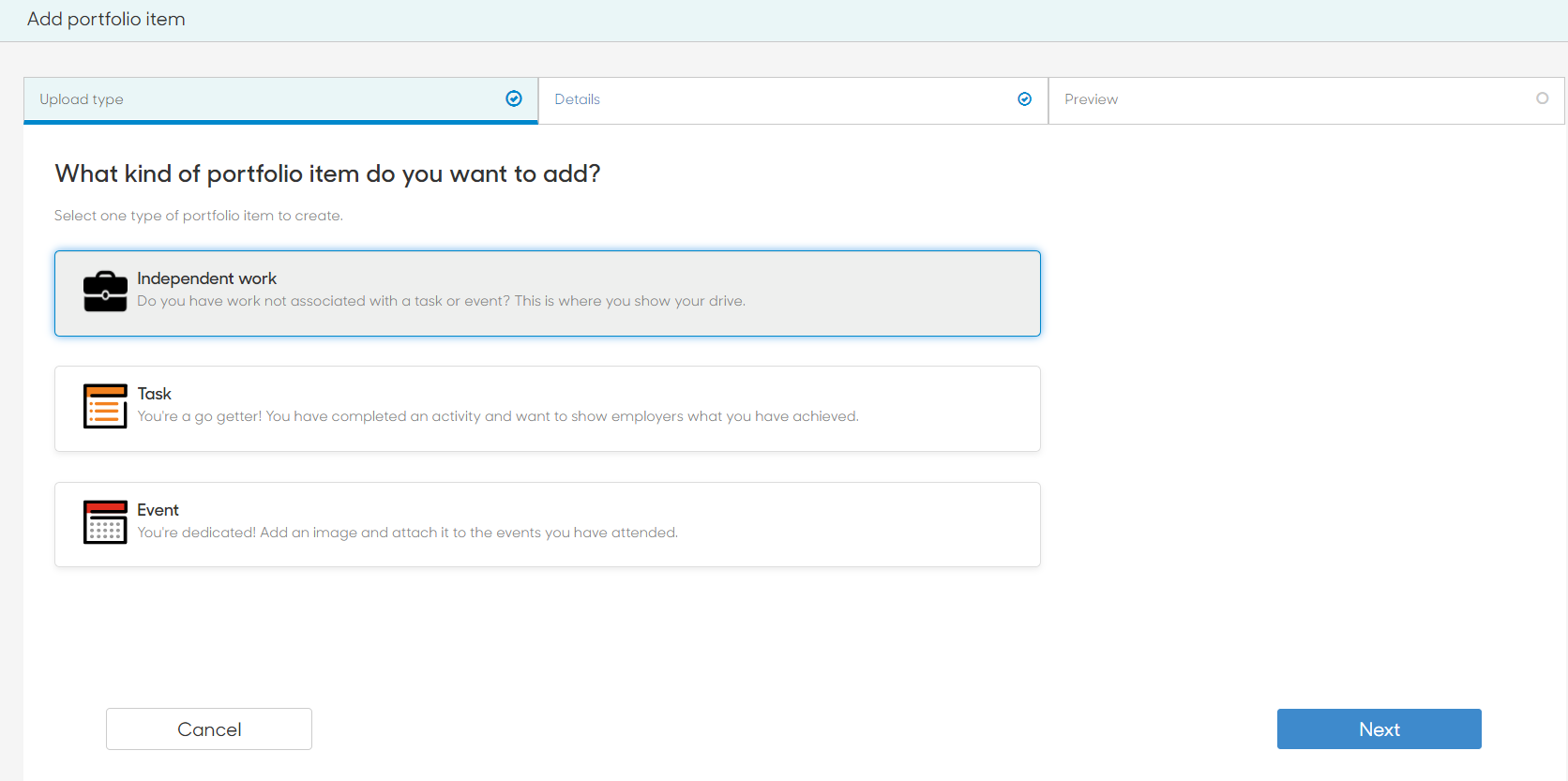Viewport: 1568px width, 781px height.
Task: Choose the Task option title
Action: (155, 394)
